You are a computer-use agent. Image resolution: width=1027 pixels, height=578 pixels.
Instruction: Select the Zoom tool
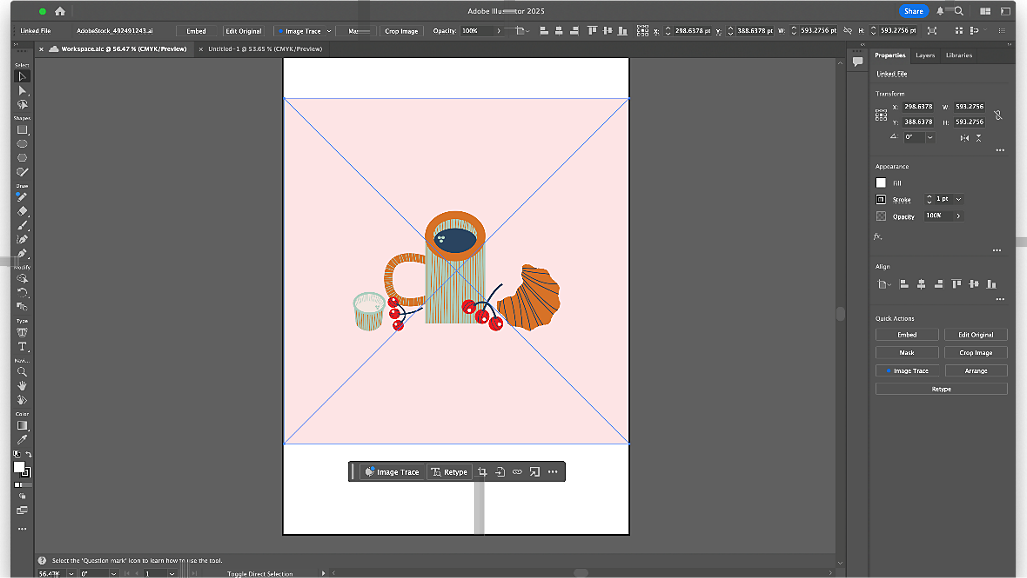pyautogui.click(x=22, y=372)
